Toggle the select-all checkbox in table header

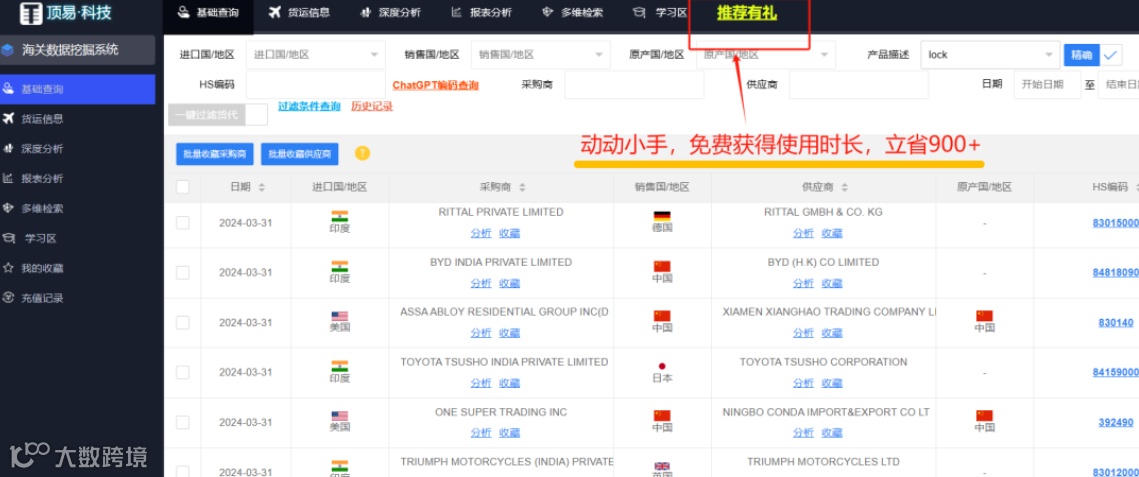(182, 187)
